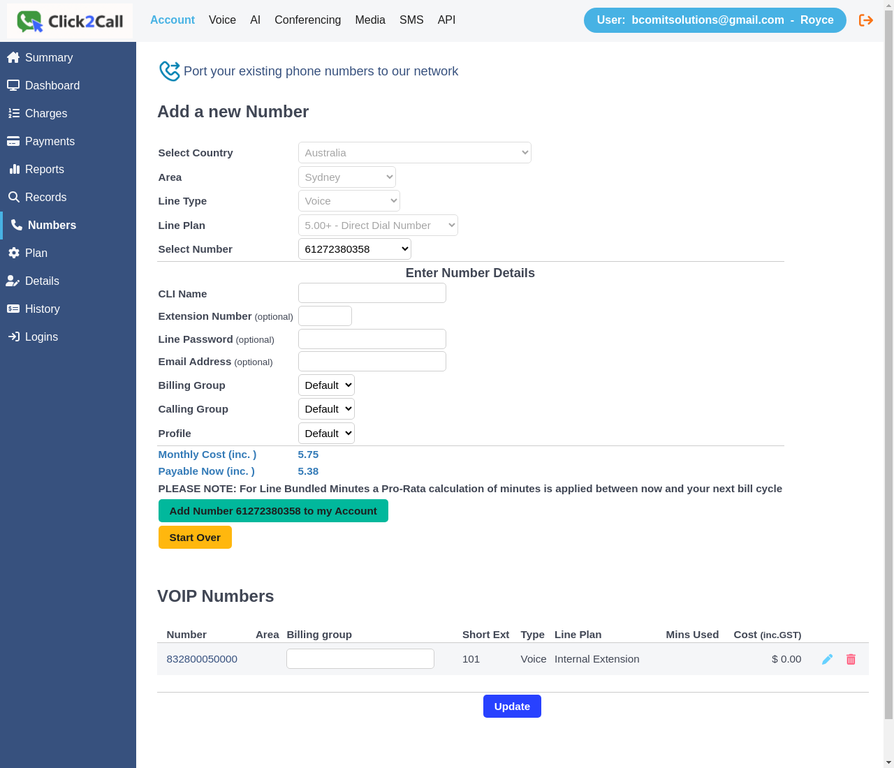
Task: Delete number 832800050000 with the trash icon
Action: pos(851,659)
